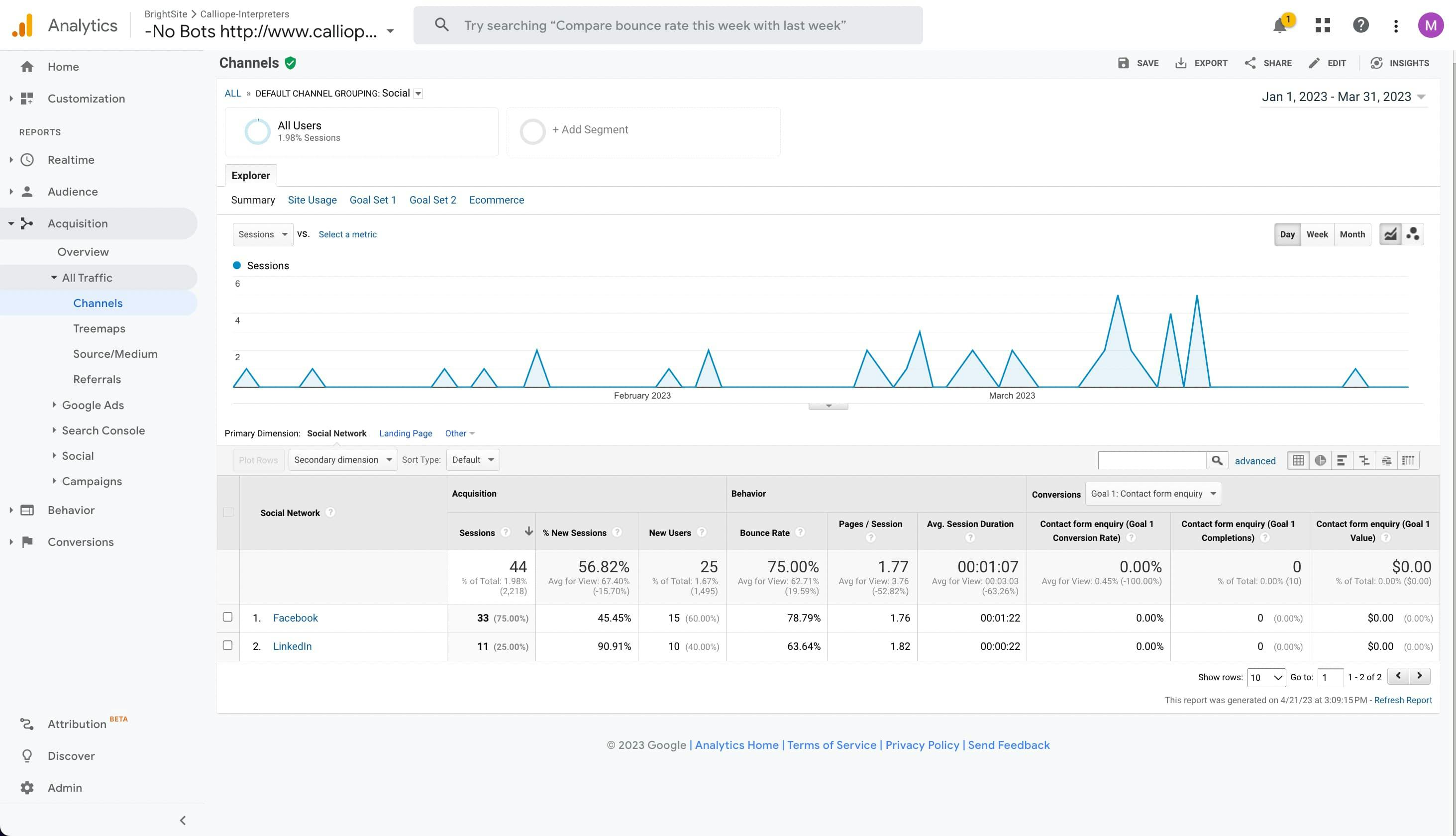Toggle the select all rows checkbox
1456x836 pixels.
[x=228, y=513]
